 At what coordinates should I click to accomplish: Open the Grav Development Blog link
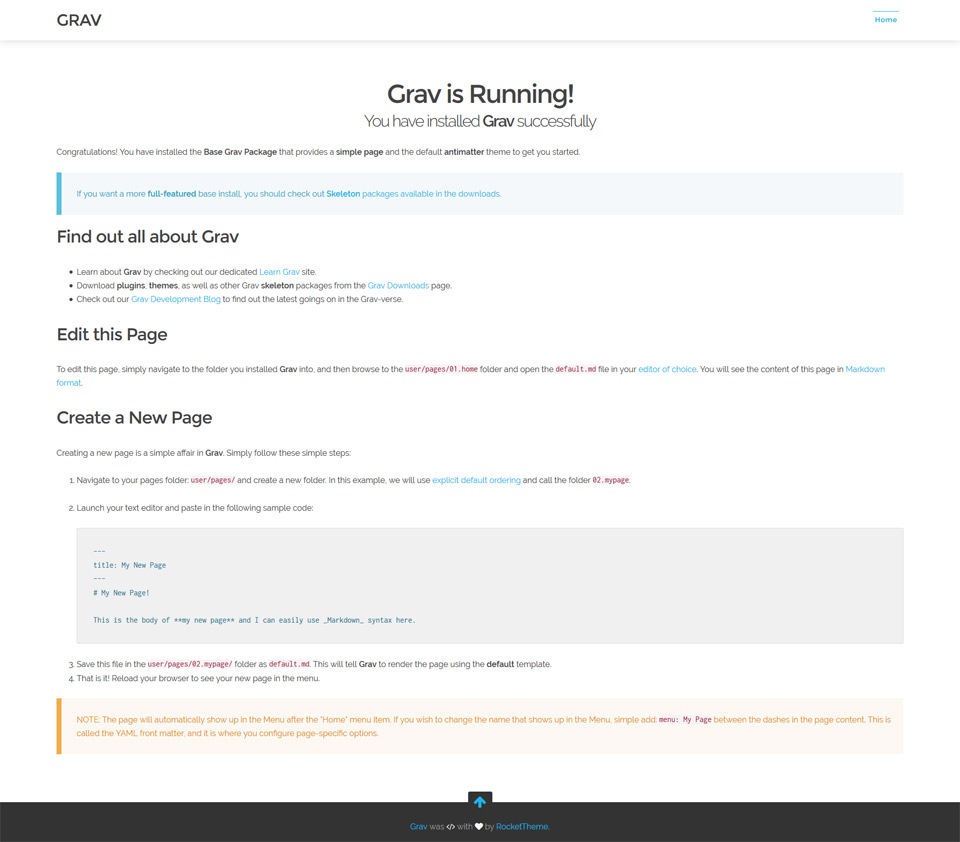(176, 299)
